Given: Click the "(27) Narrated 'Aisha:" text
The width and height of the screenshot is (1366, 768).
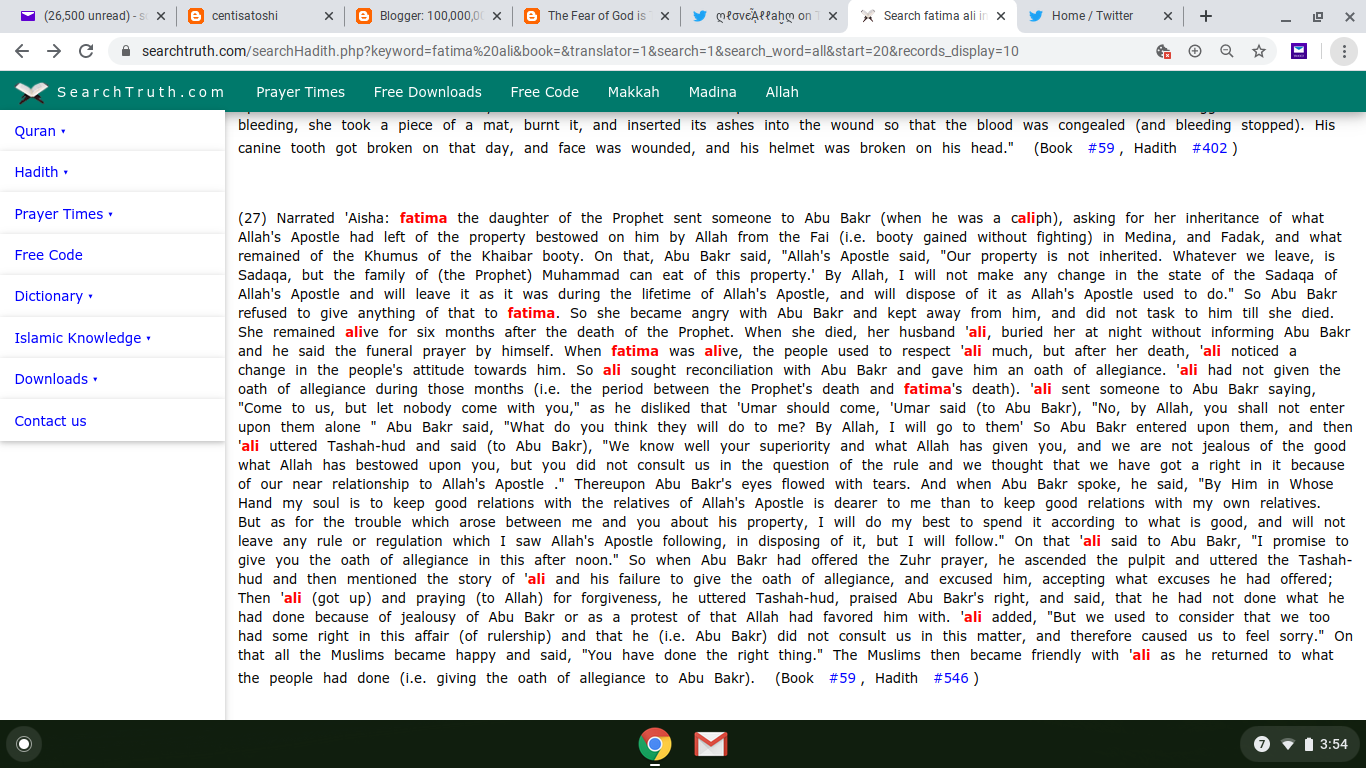Looking at the screenshot, I should (316, 218).
